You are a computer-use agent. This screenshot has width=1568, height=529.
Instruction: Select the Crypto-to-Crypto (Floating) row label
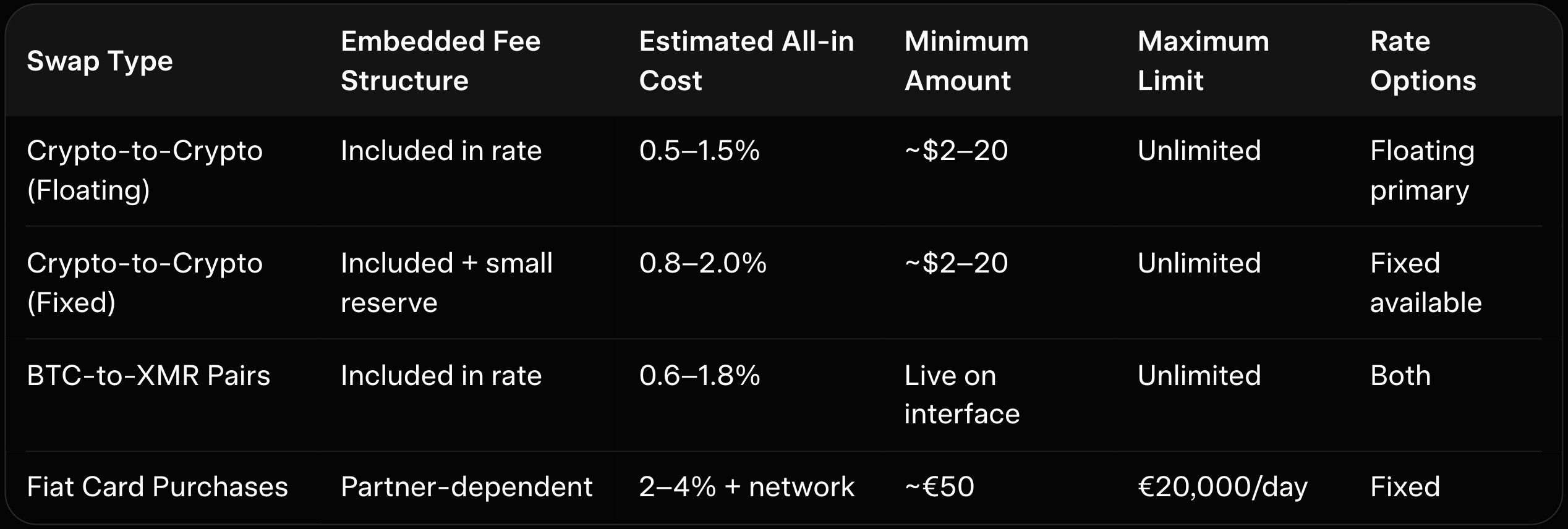[x=144, y=170]
